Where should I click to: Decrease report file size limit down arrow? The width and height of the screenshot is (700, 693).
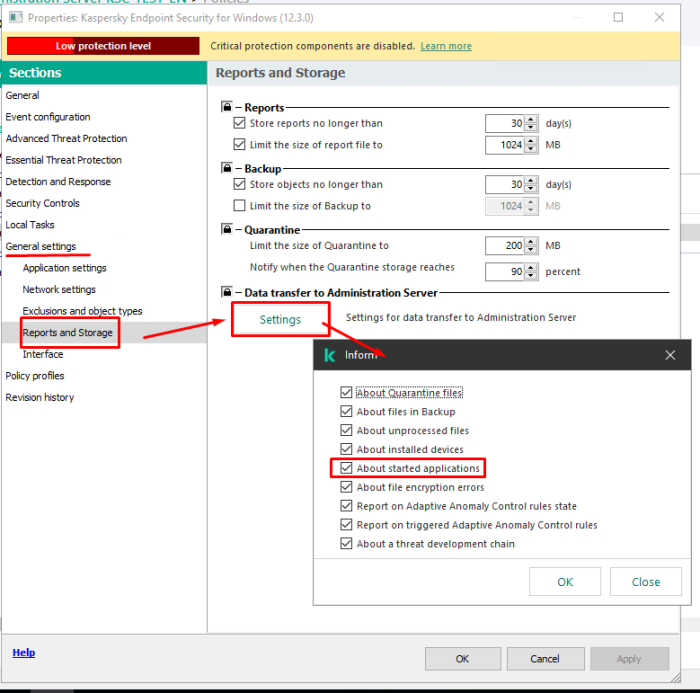click(530, 149)
